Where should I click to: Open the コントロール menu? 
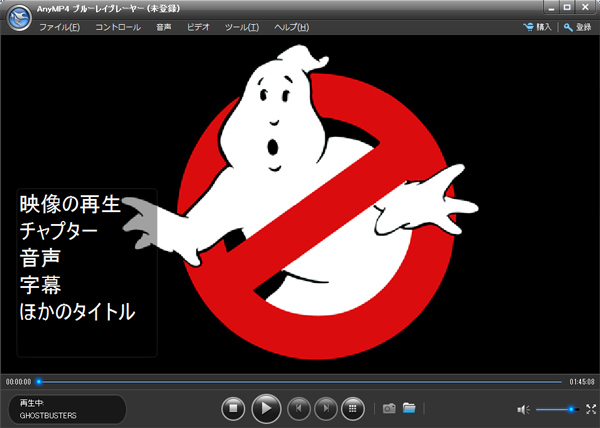[x=118, y=27]
